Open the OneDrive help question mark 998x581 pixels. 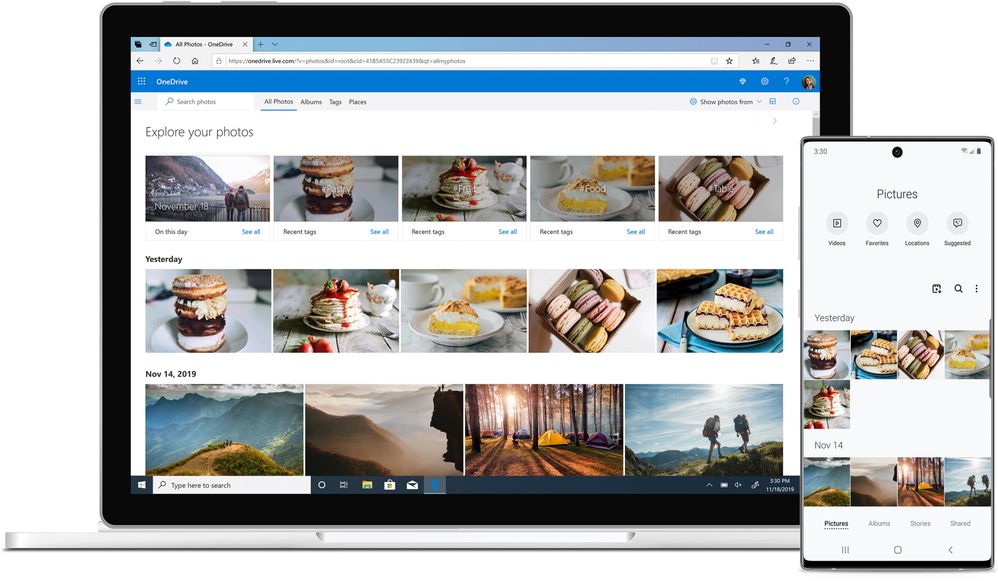point(787,81)
